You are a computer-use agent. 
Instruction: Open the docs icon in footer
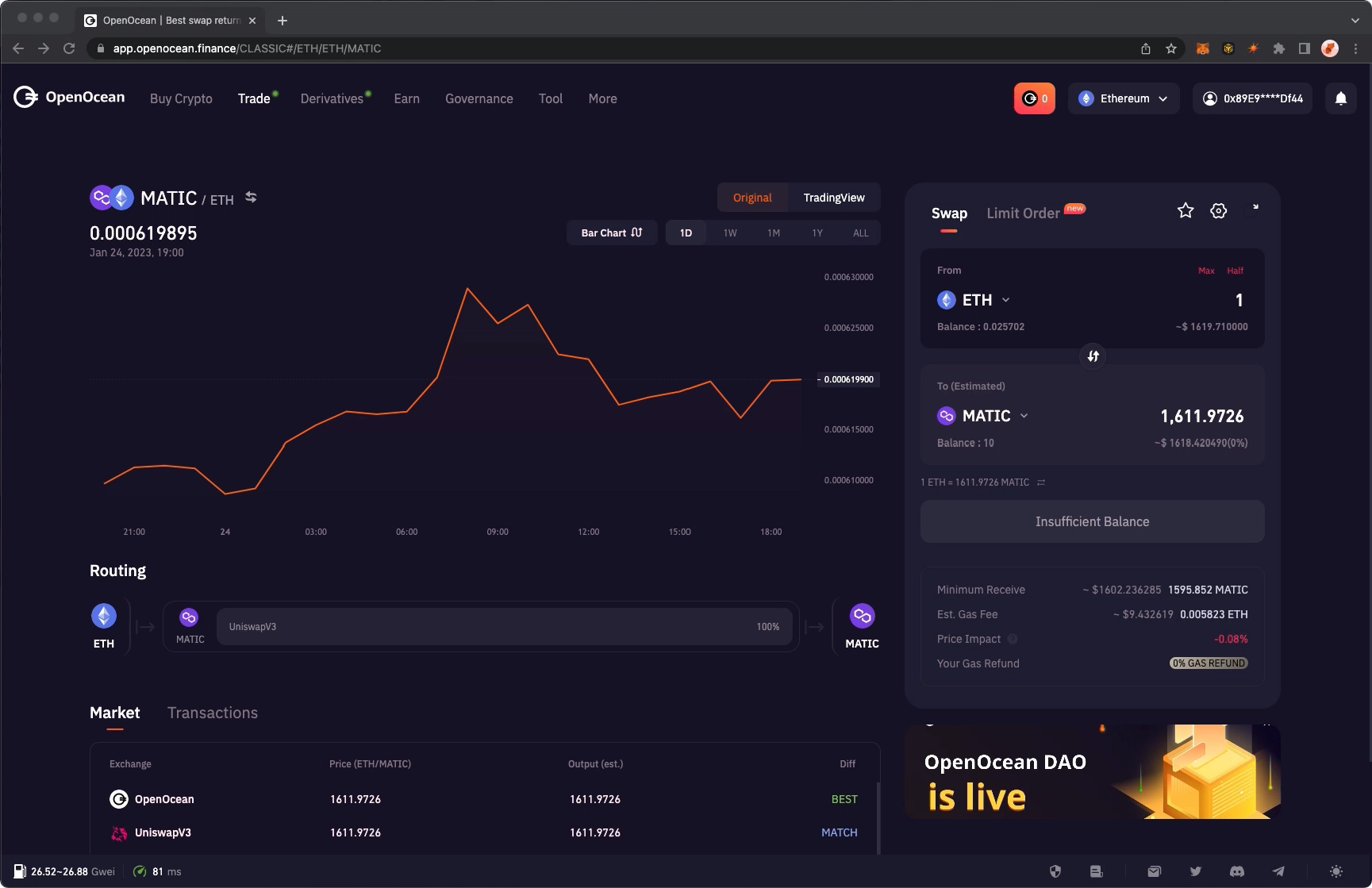1097,871
